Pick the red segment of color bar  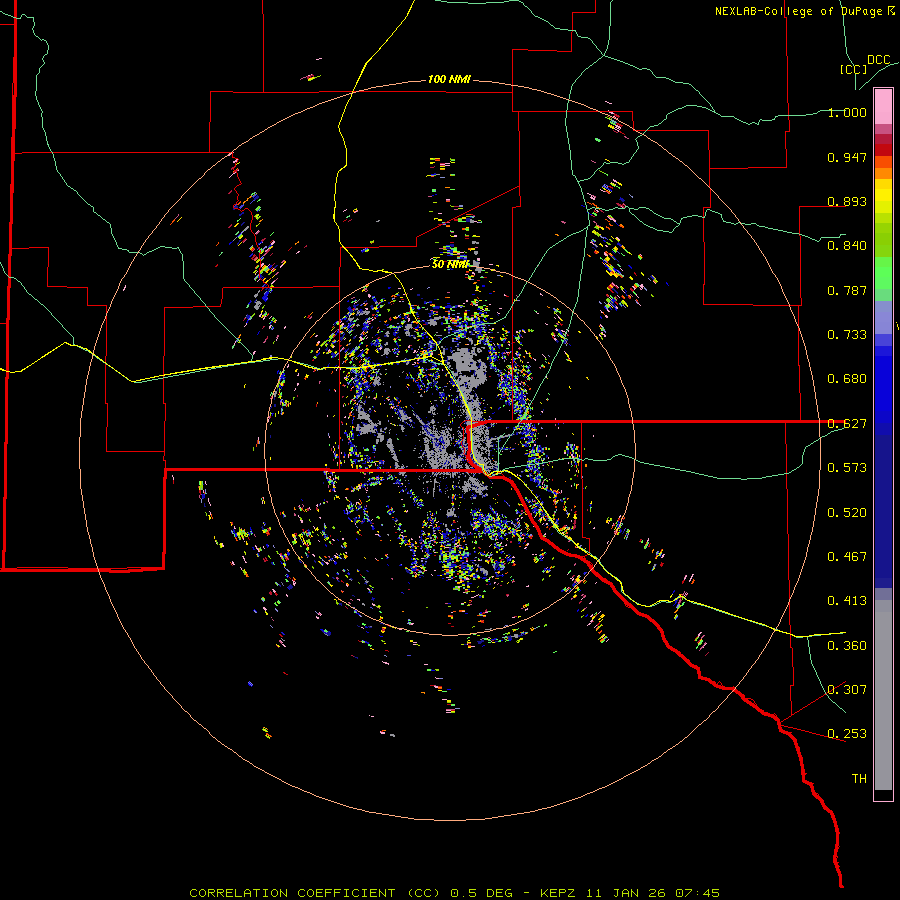click(883, 150)
